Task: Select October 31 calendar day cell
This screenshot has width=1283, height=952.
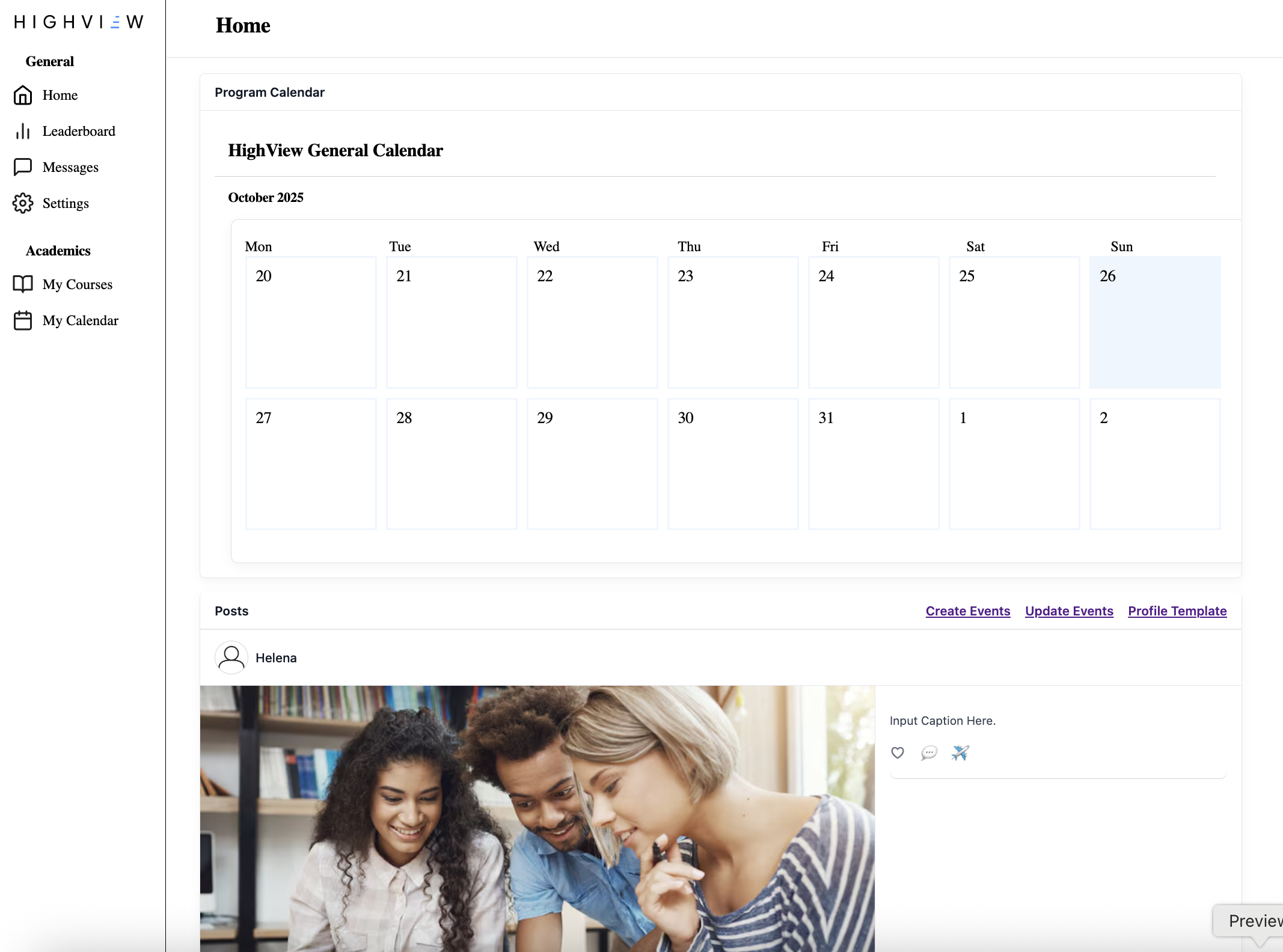Action: (874, 463)
